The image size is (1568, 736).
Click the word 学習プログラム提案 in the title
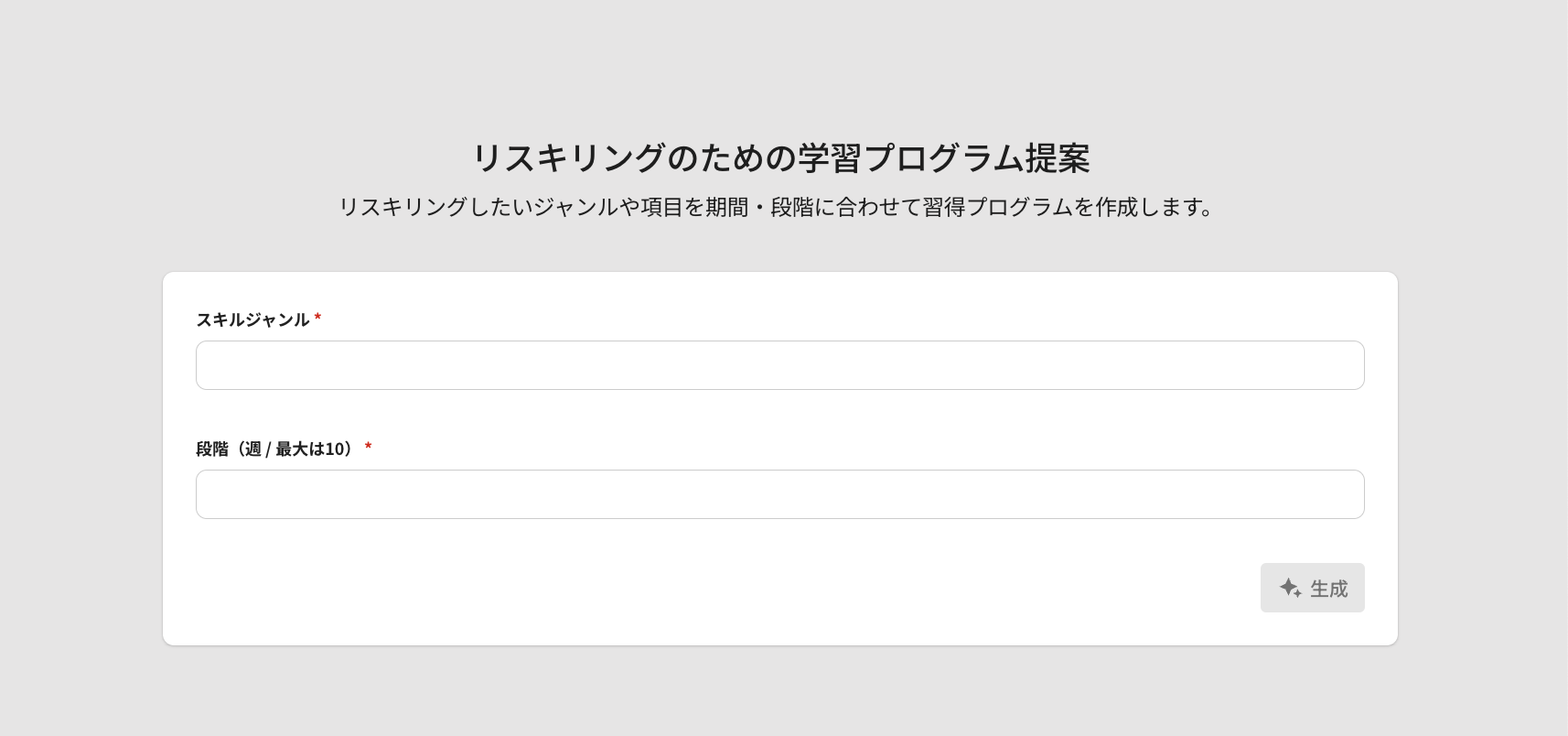(943, 158)
